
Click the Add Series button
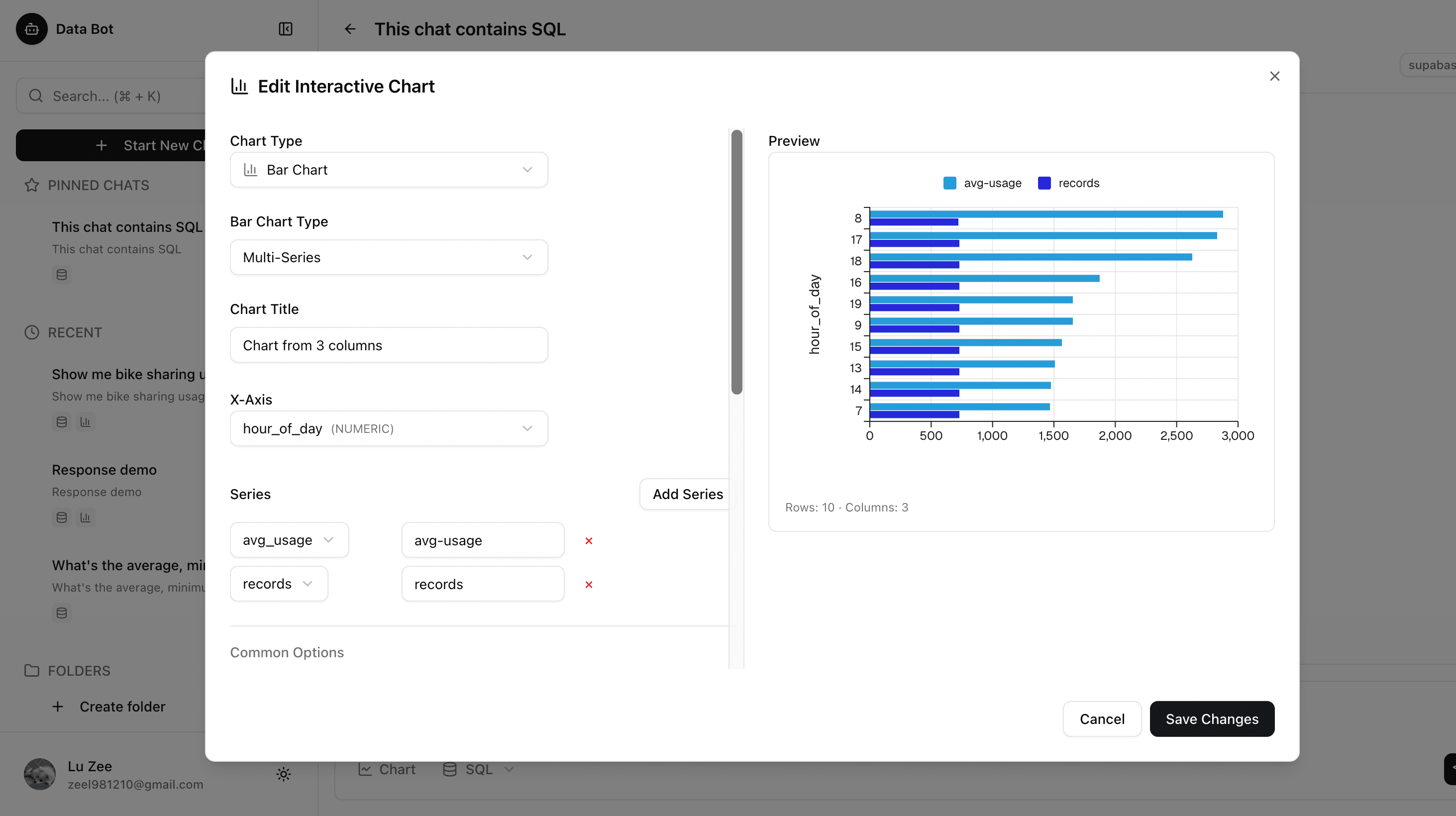687,494
